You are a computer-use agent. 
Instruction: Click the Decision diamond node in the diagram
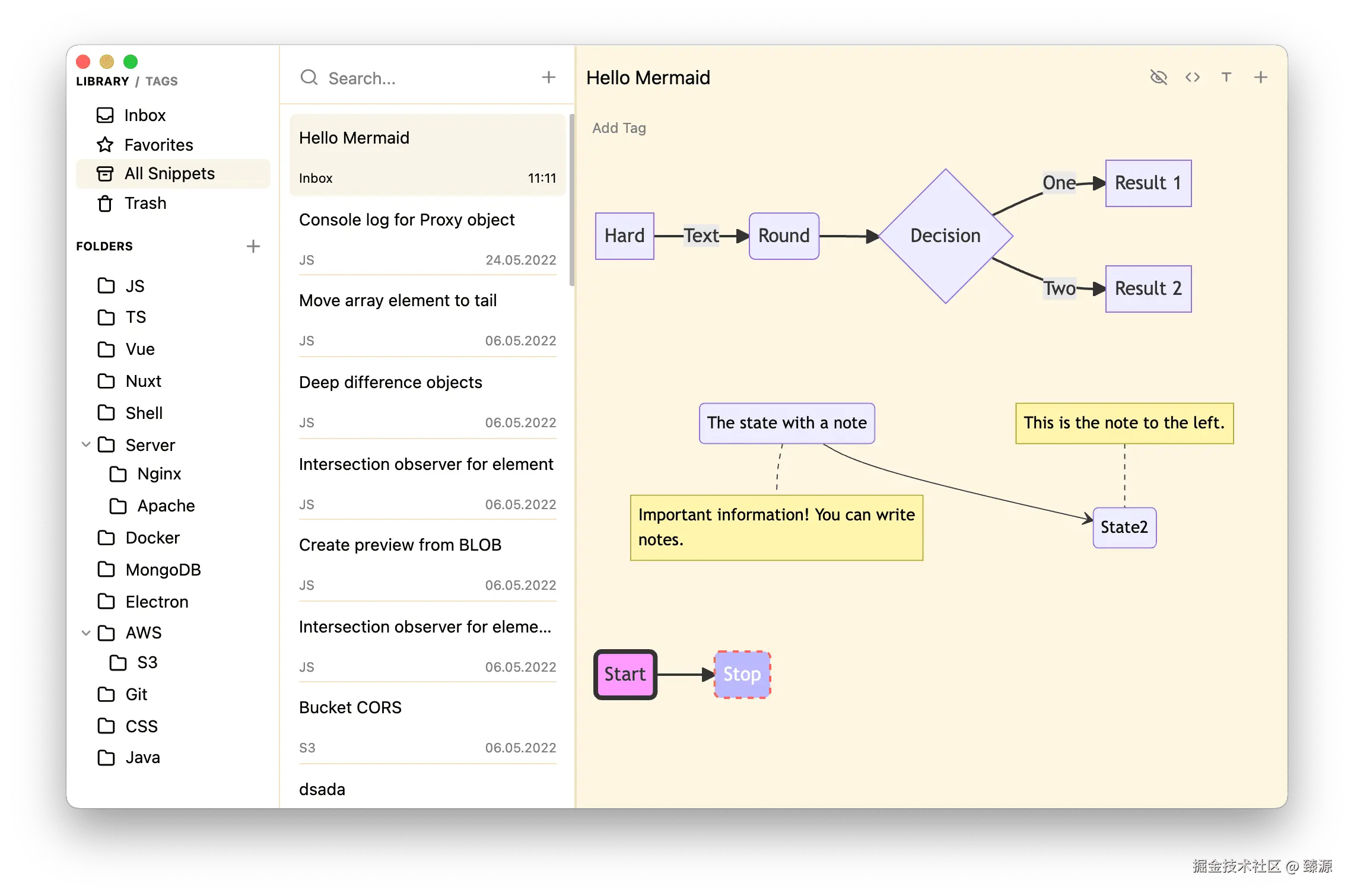945,236
